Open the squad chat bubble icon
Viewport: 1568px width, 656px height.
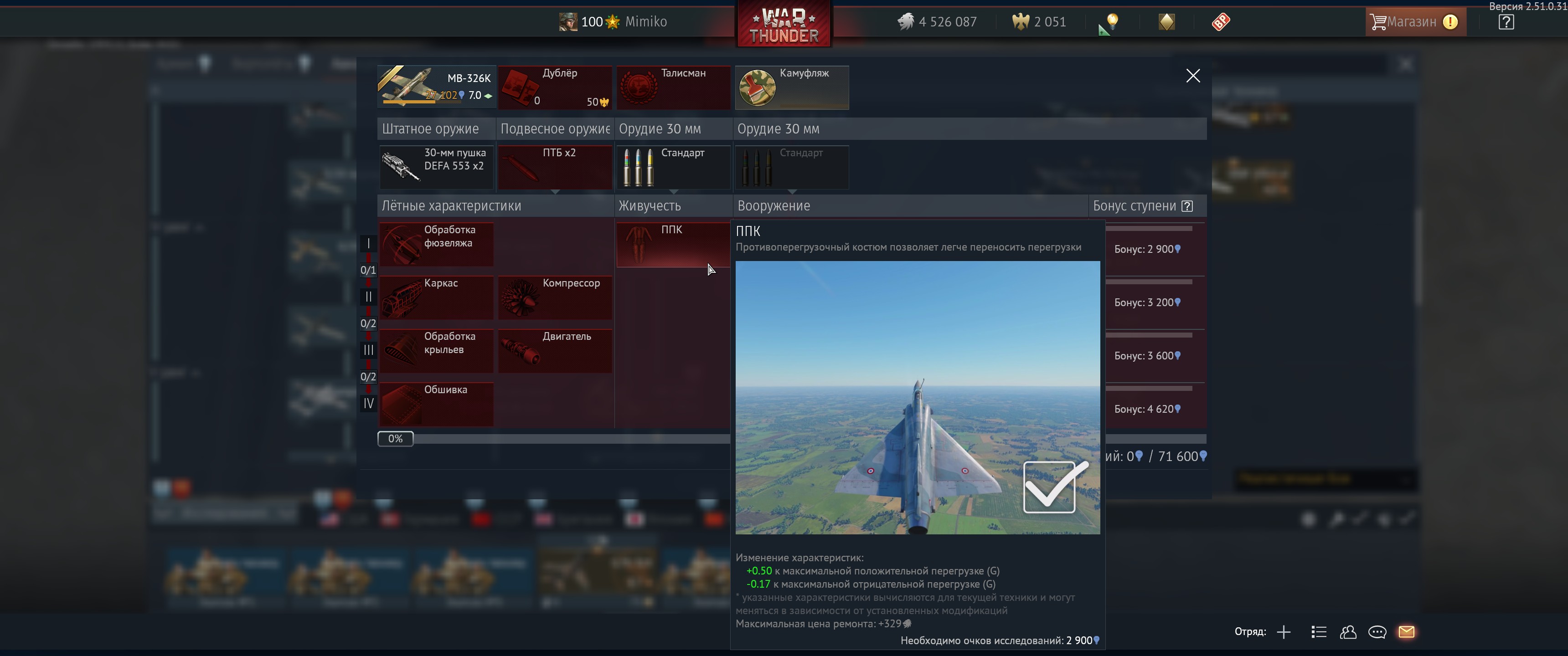(1377, 632)
